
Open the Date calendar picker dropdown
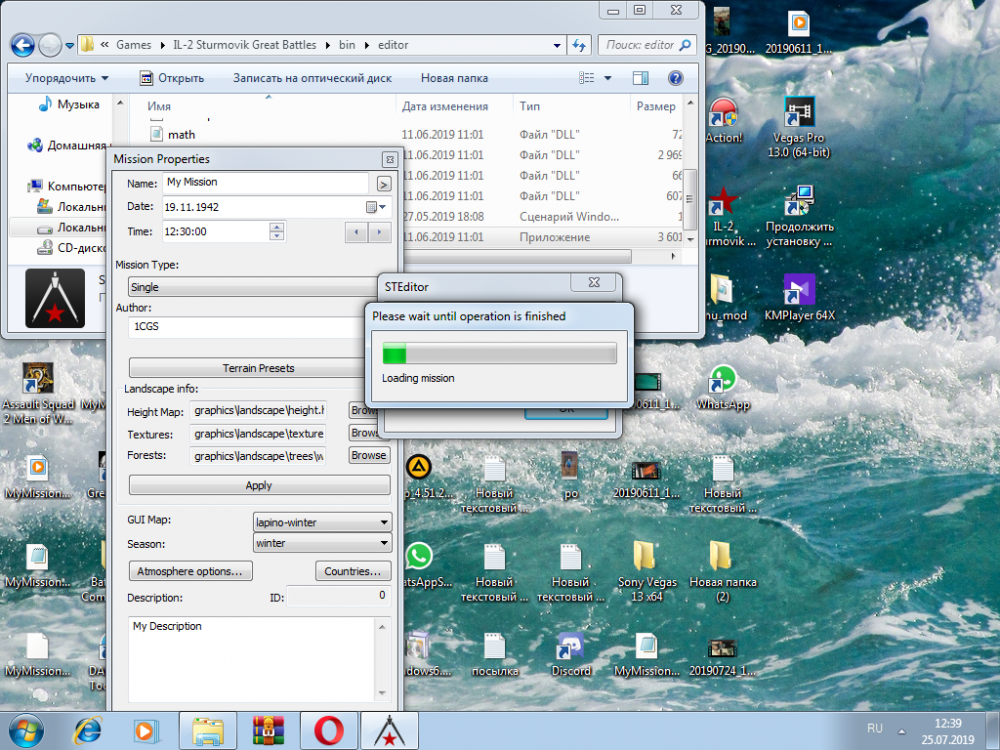(374, 207)
